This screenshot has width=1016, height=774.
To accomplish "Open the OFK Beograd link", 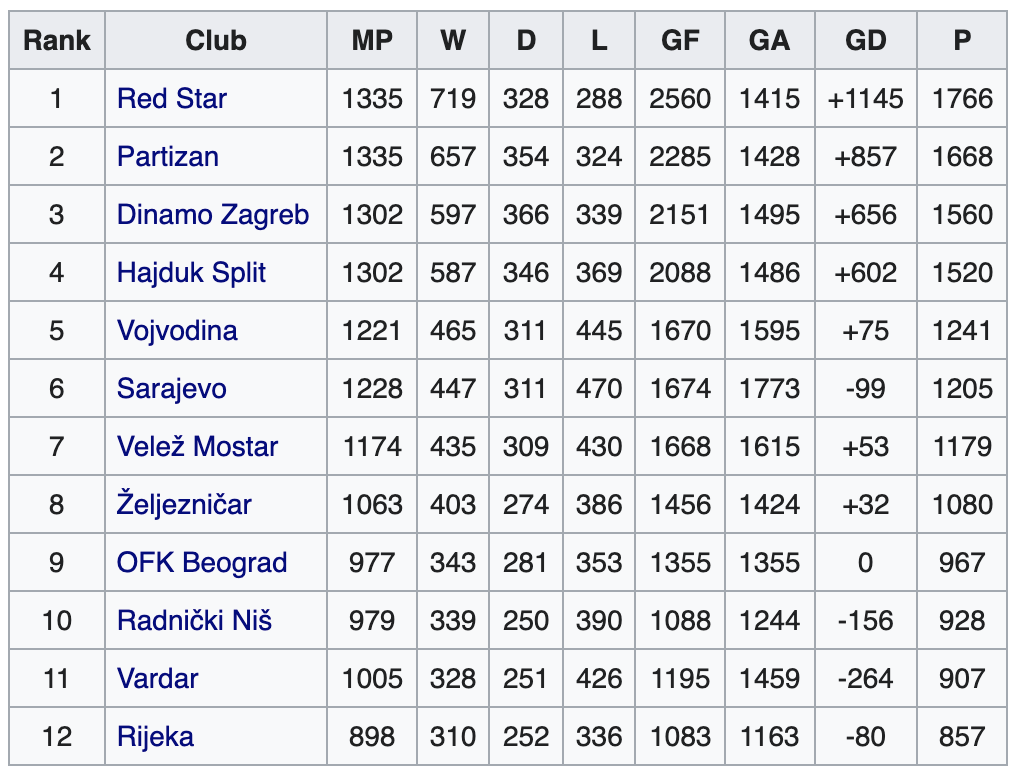I will 202,563.
